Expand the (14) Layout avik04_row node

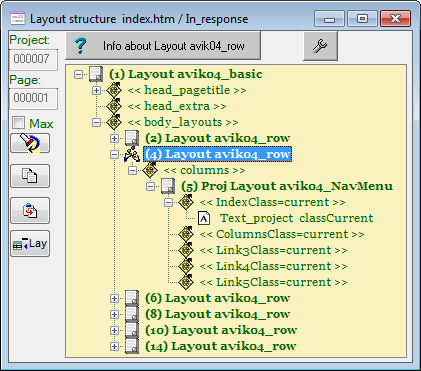coord(114,346)
